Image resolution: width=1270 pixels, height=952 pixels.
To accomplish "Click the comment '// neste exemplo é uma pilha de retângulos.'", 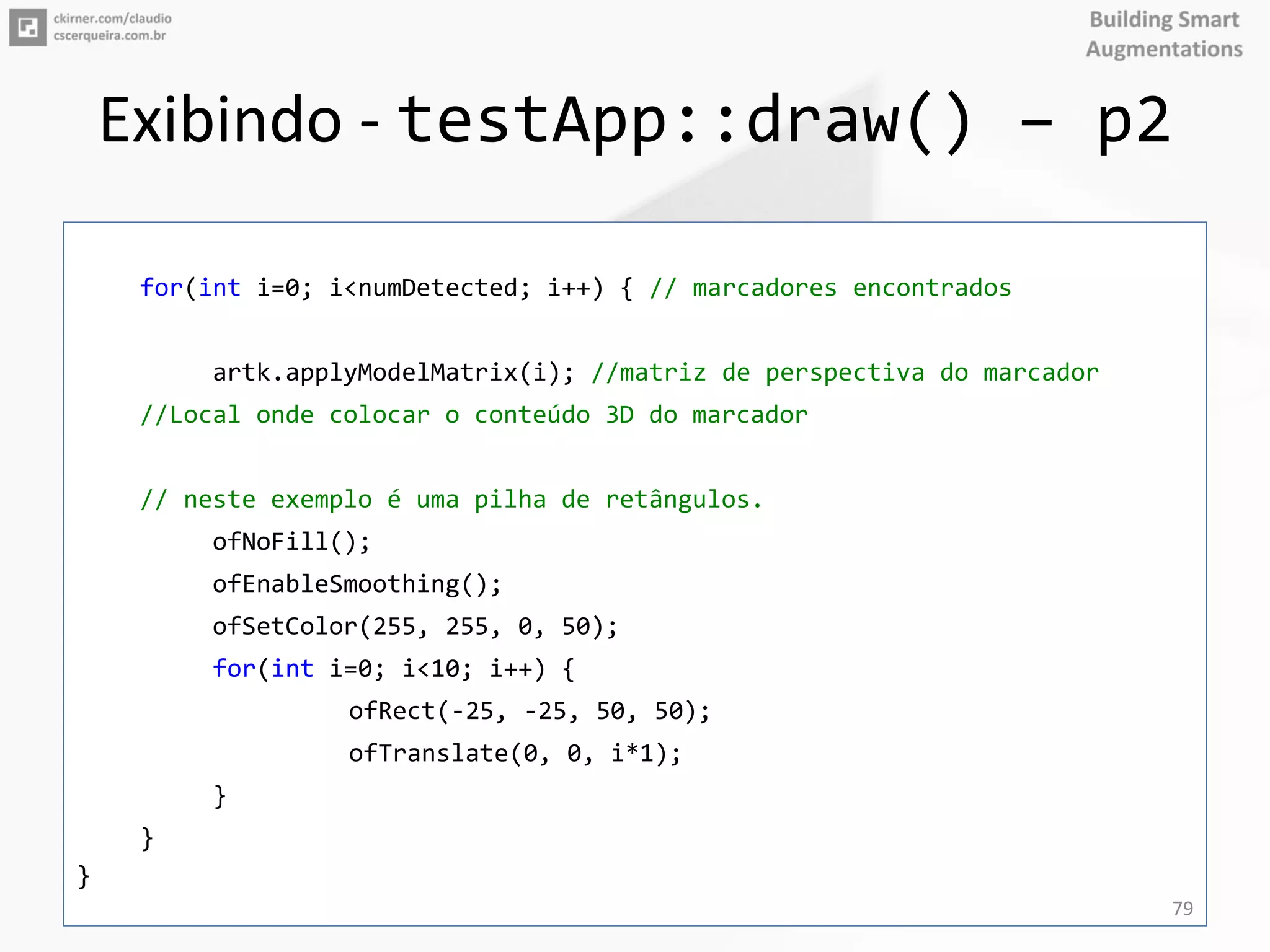I will pyautogui.click(x=451, y=500).
